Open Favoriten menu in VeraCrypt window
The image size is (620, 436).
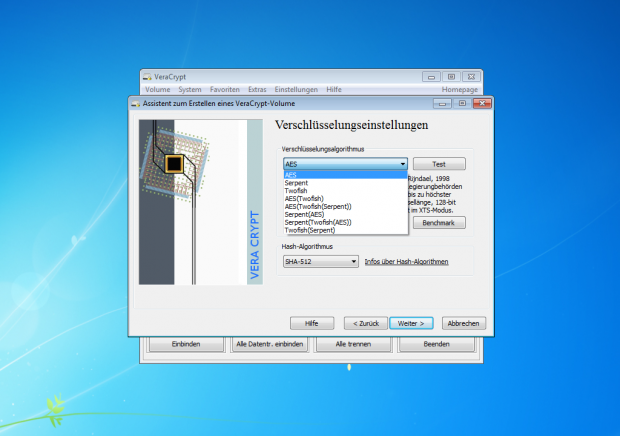pyautogui.click(x=225, y=89)
